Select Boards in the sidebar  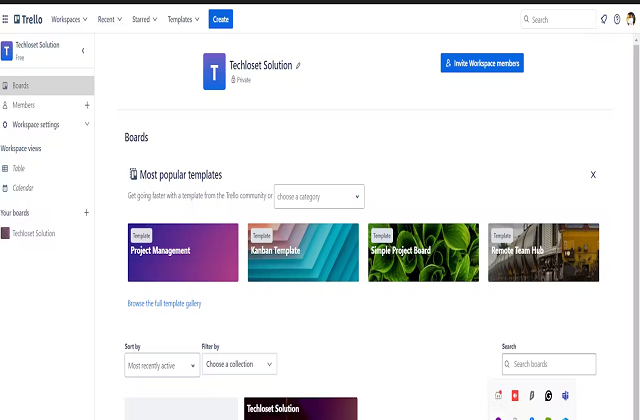tap(47, 86)
